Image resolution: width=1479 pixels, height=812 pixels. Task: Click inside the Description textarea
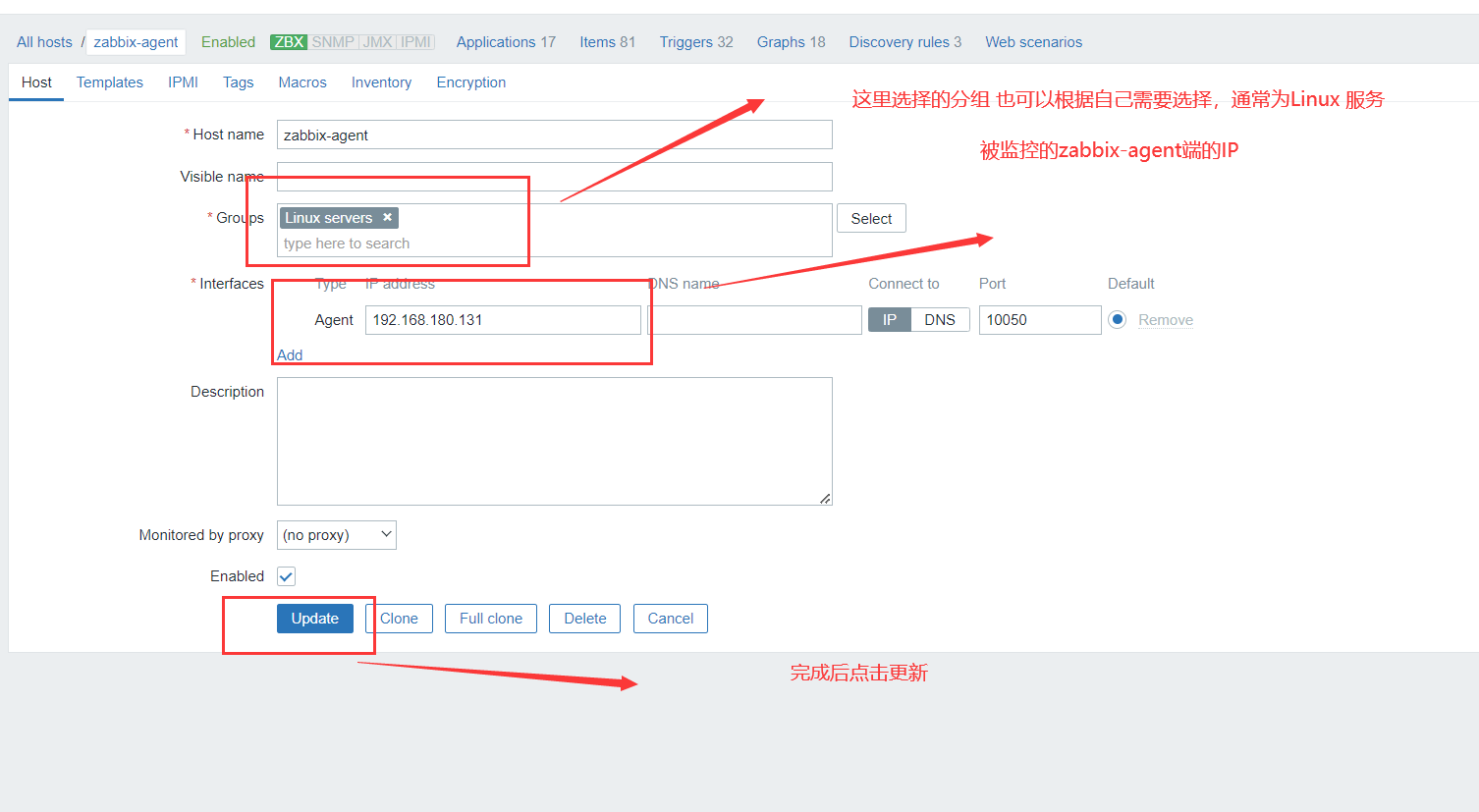click(x=555, y=441)
